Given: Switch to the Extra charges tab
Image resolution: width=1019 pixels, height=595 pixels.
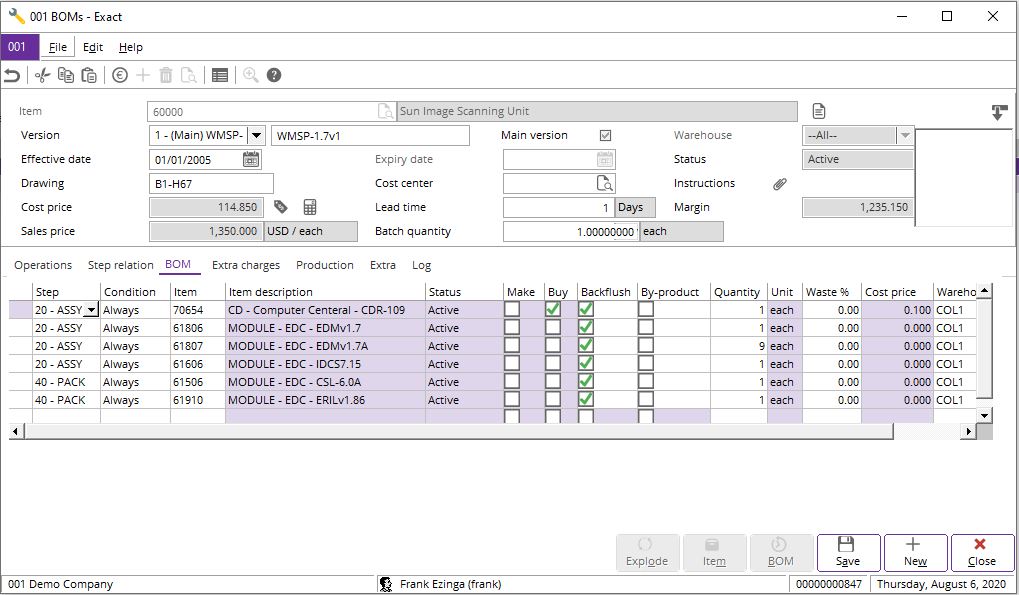Looking at the screenshot, I should [x=245, y=265].
